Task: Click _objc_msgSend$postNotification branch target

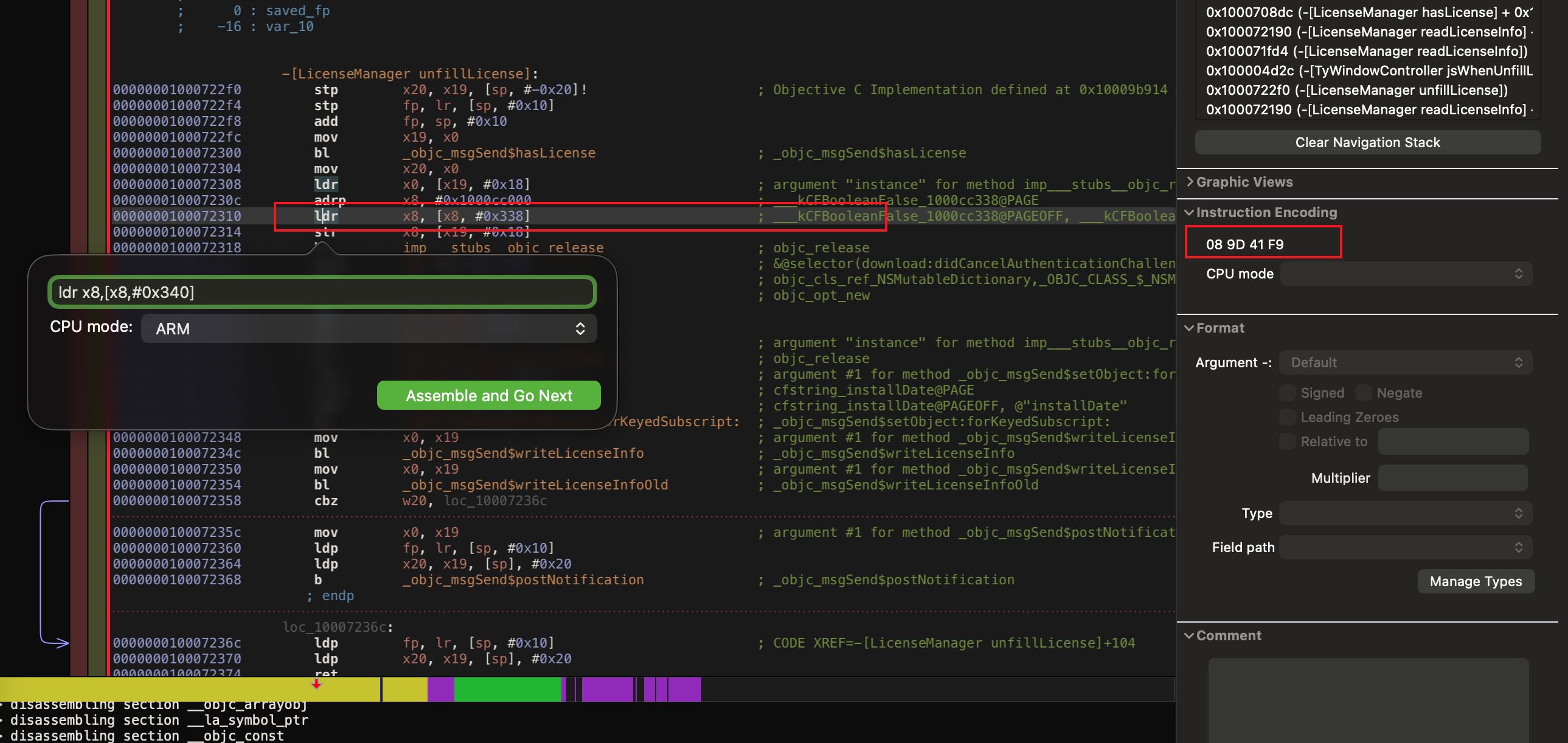Action: (523, 580)
